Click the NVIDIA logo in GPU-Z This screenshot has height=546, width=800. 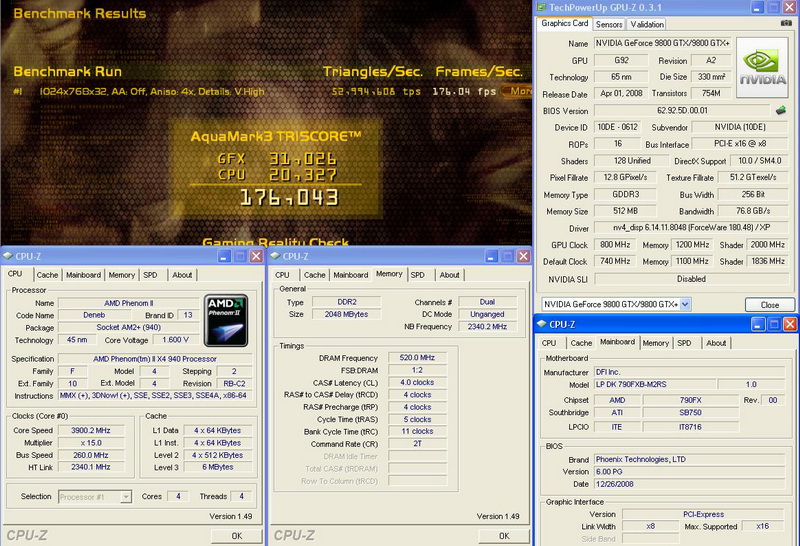762,67
